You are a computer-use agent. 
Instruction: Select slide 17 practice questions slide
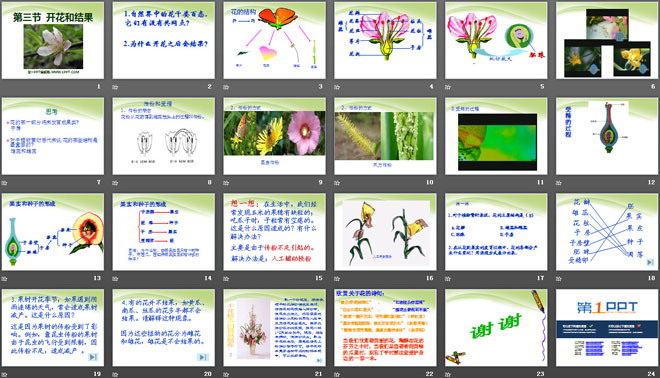(x=496, y=232)
